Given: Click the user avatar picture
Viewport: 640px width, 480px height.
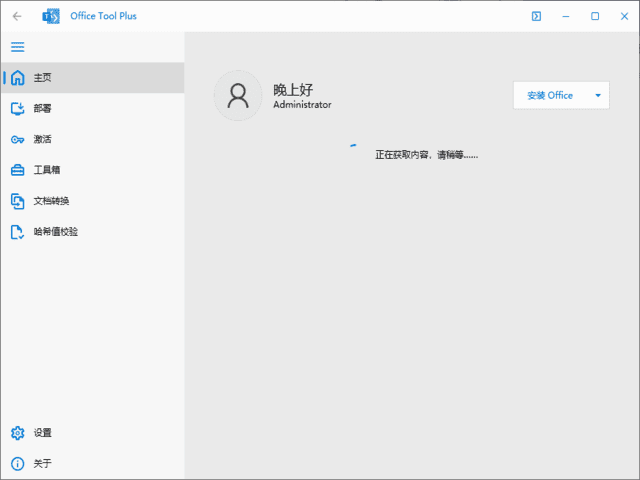Looking at the screenshot, I should 238,96.
